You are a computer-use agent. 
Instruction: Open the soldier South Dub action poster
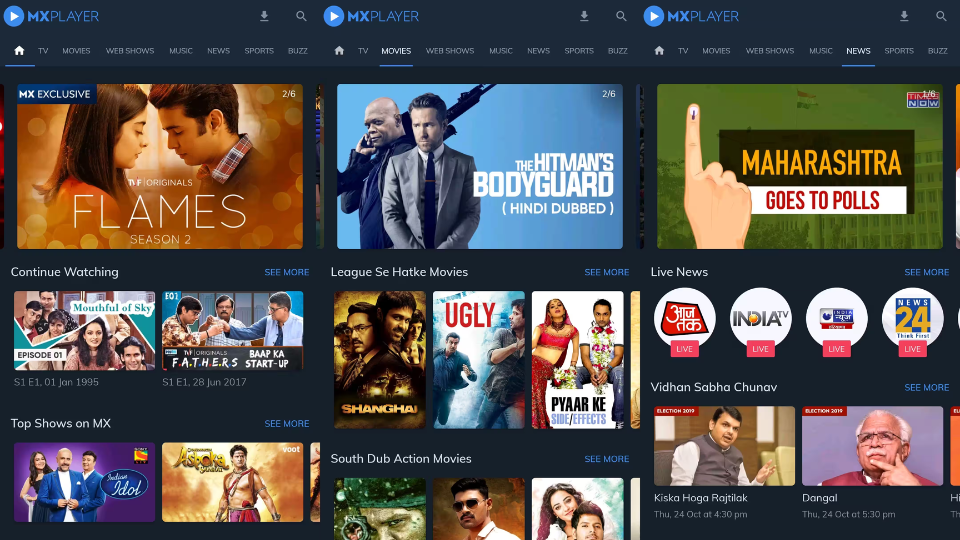pyautogui.click(x=380, y=509)
